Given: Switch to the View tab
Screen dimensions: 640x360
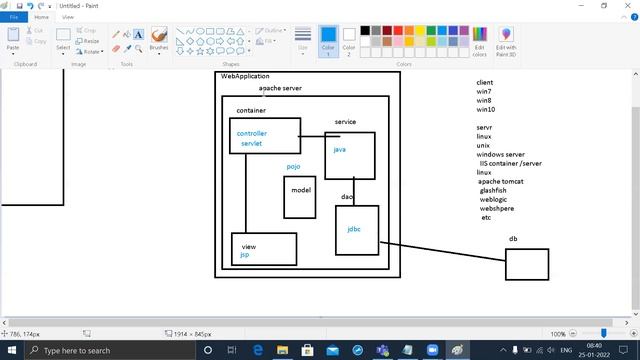Looking at the screenshot, I should point(68,17).
